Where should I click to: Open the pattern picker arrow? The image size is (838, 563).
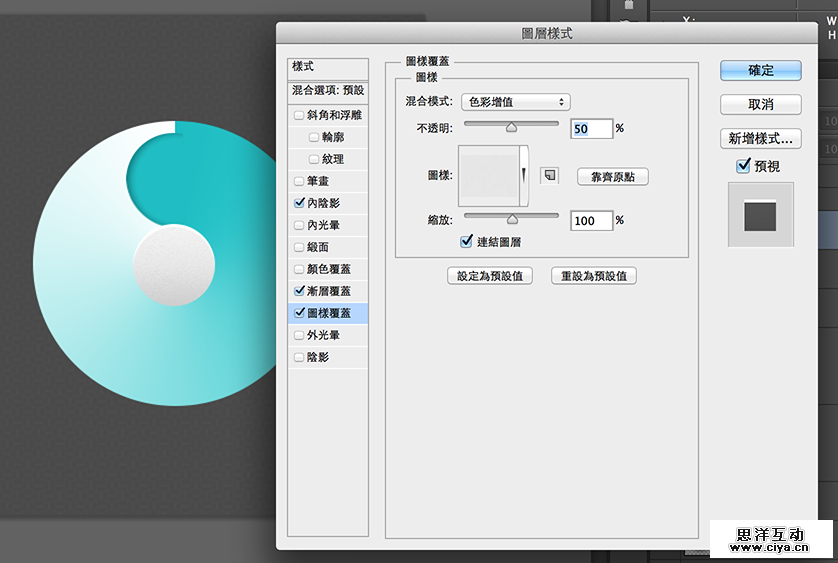tap(524, 175)
